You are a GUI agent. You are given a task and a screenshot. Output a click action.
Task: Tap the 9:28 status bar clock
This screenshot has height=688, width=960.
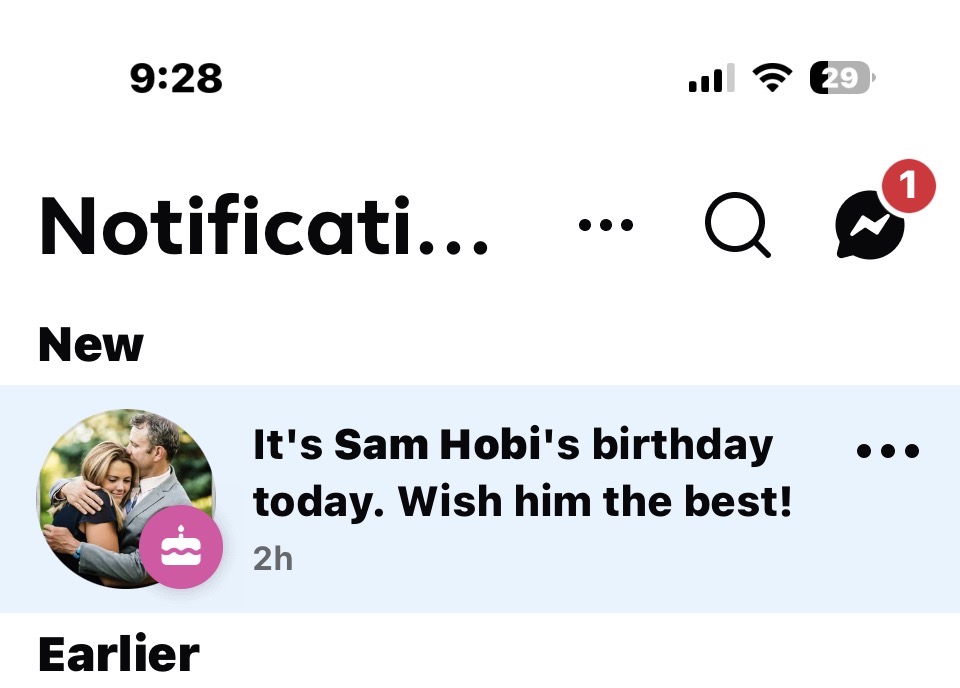176,78
